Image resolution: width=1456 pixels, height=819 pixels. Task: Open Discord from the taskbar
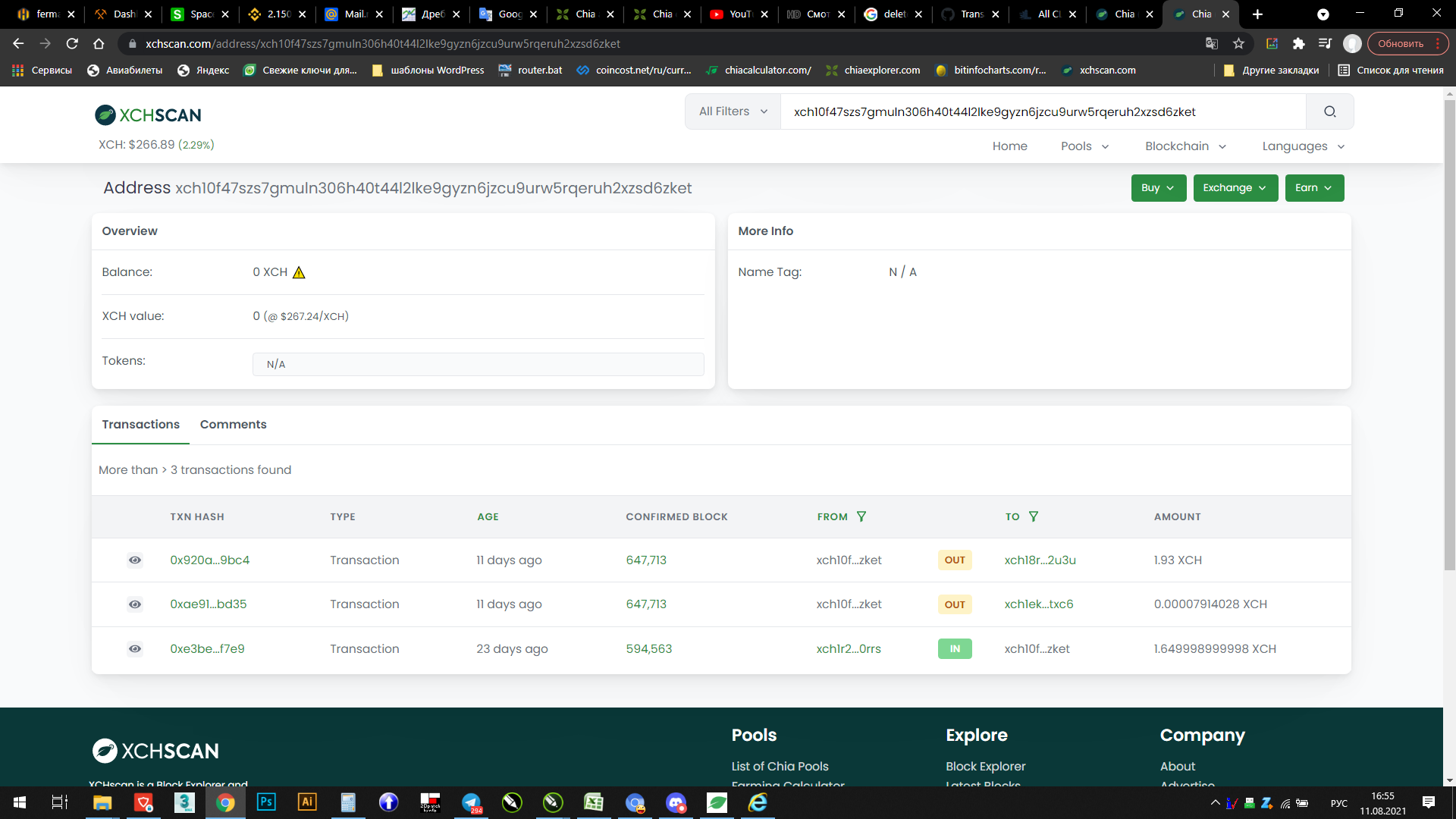click(676, 802)
